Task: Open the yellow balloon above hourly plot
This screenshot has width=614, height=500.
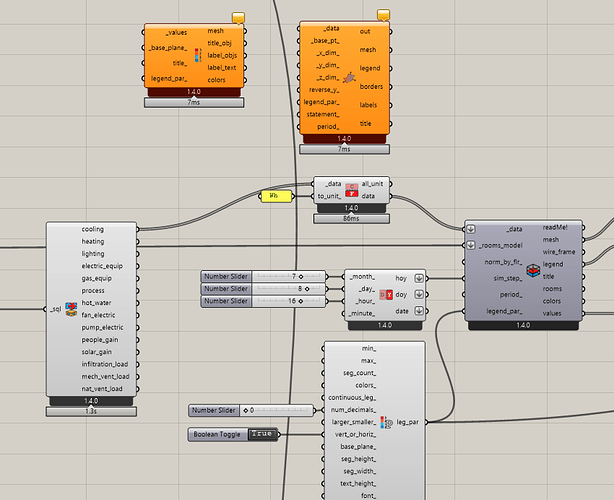Action: point(383,15)
